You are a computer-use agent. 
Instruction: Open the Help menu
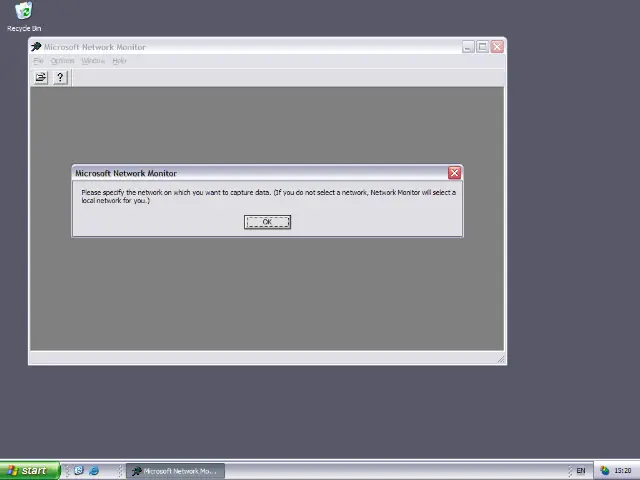pos(120,61)
